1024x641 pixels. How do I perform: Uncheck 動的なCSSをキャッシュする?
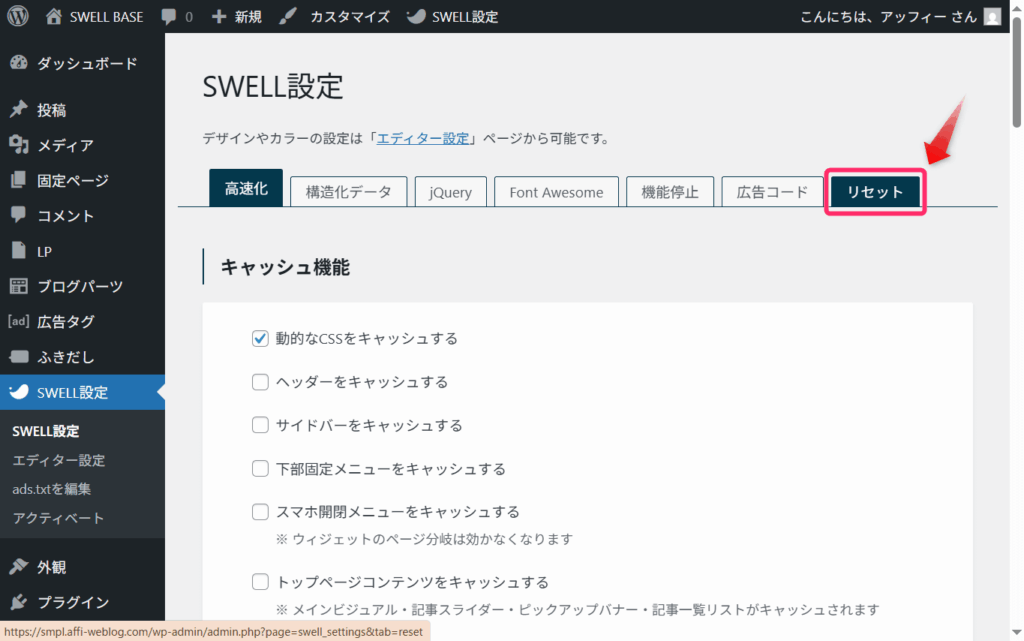tap(260, 338)
